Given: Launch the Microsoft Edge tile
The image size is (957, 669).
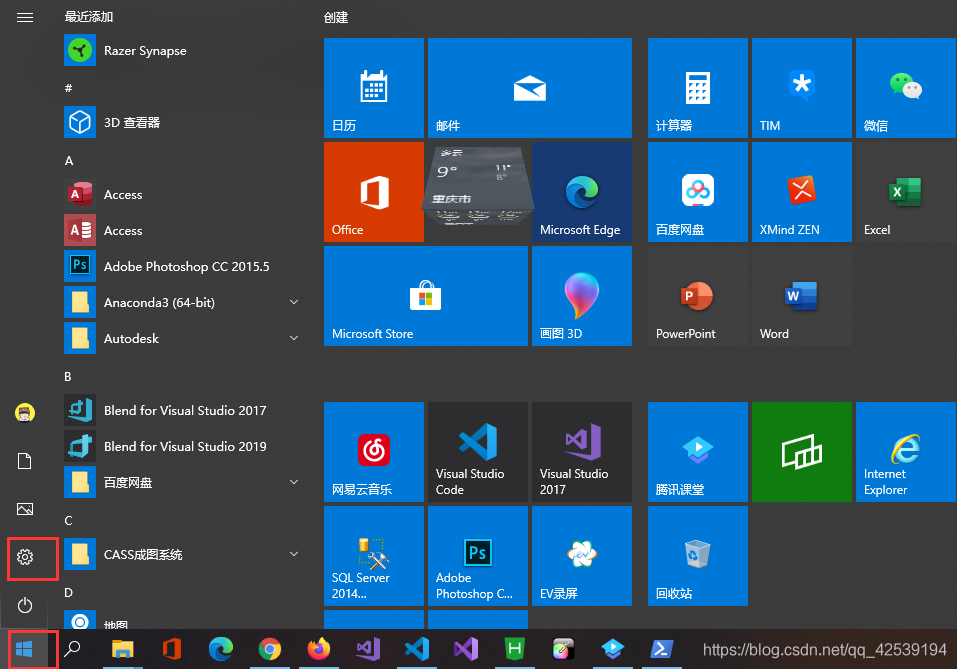Looking at the screenshot, I should (582, 192).
